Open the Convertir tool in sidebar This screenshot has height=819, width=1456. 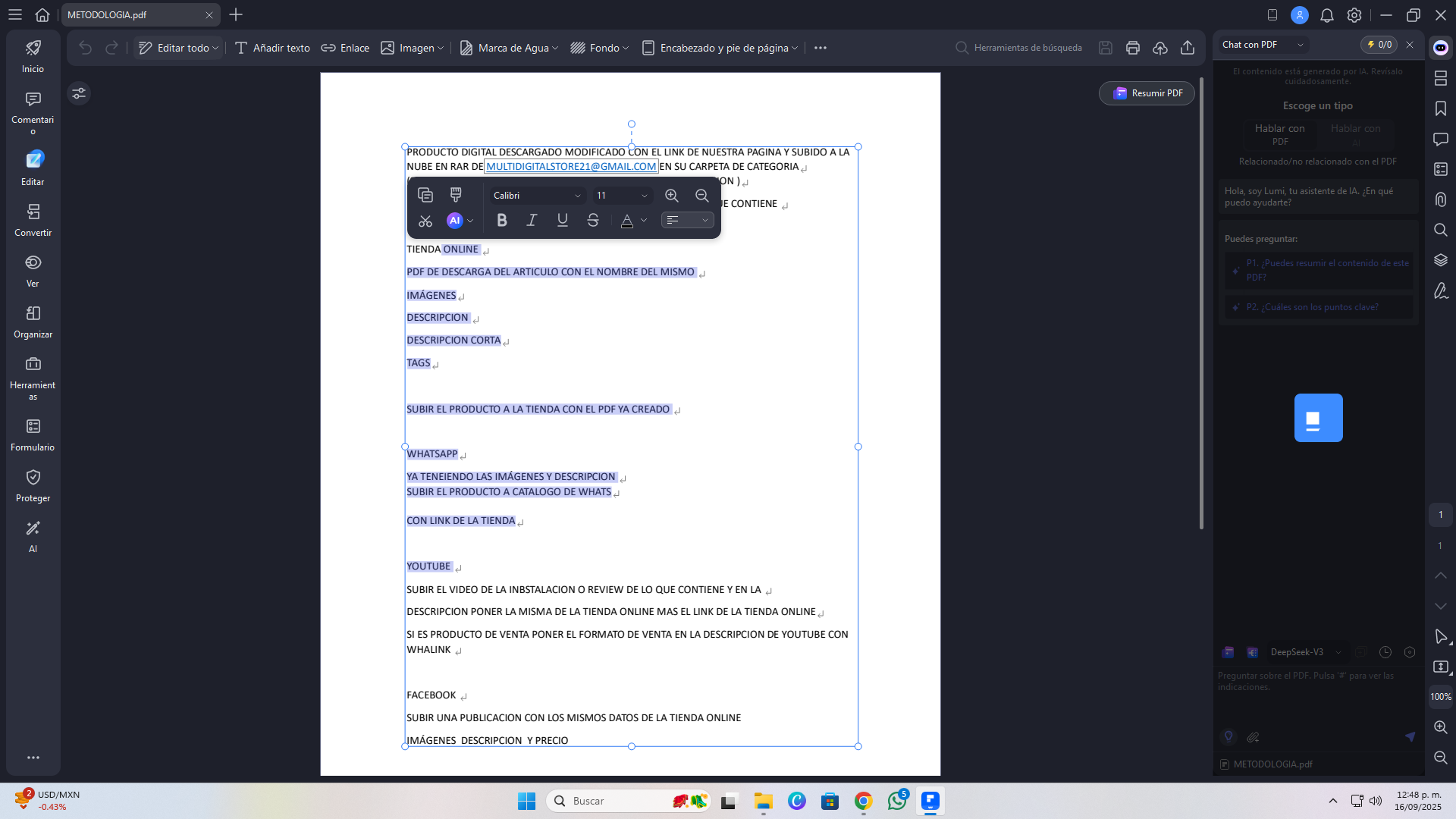[x=33, y=219]
